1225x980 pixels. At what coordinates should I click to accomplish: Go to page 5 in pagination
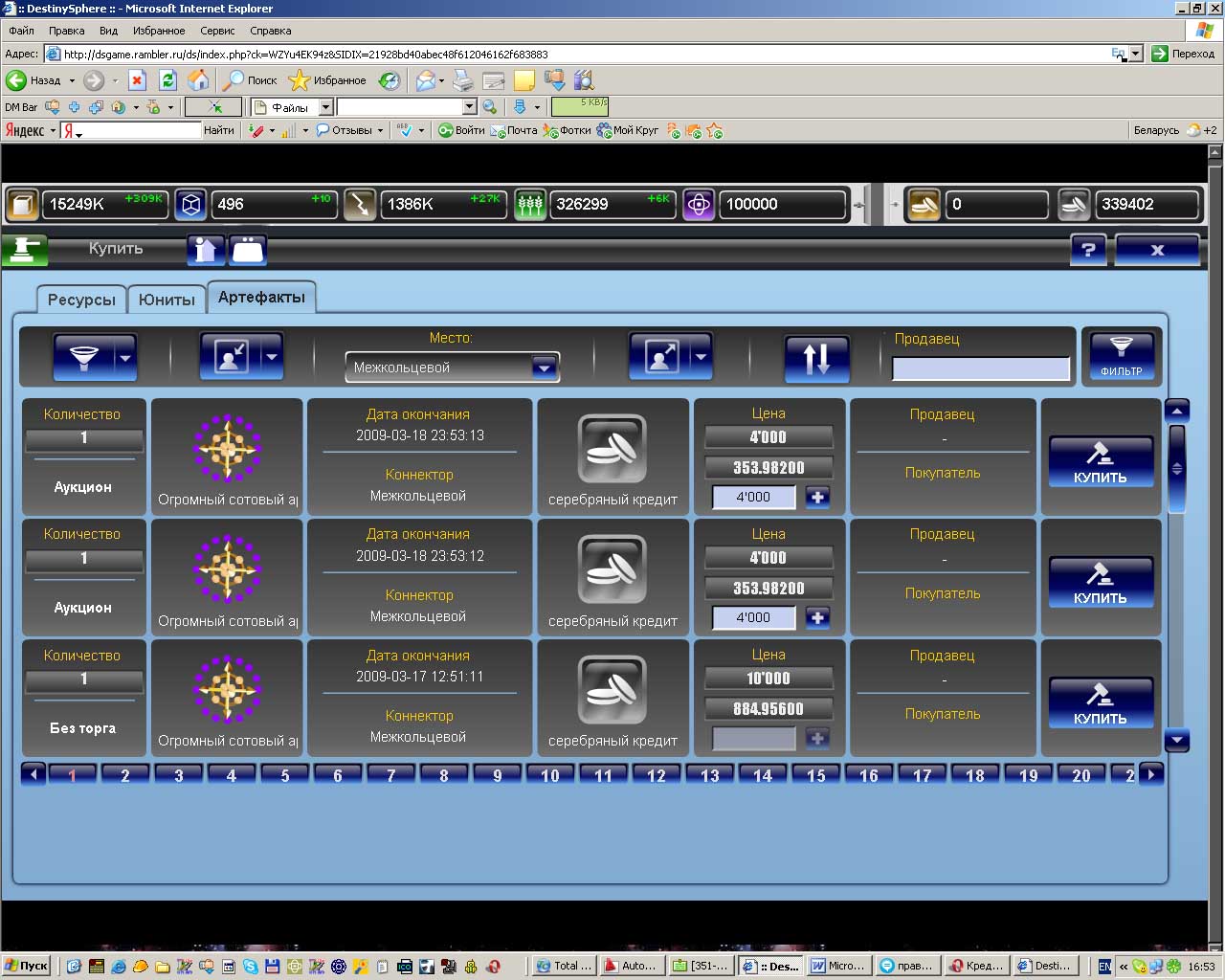pyautogui.click(x=284, y=775)
